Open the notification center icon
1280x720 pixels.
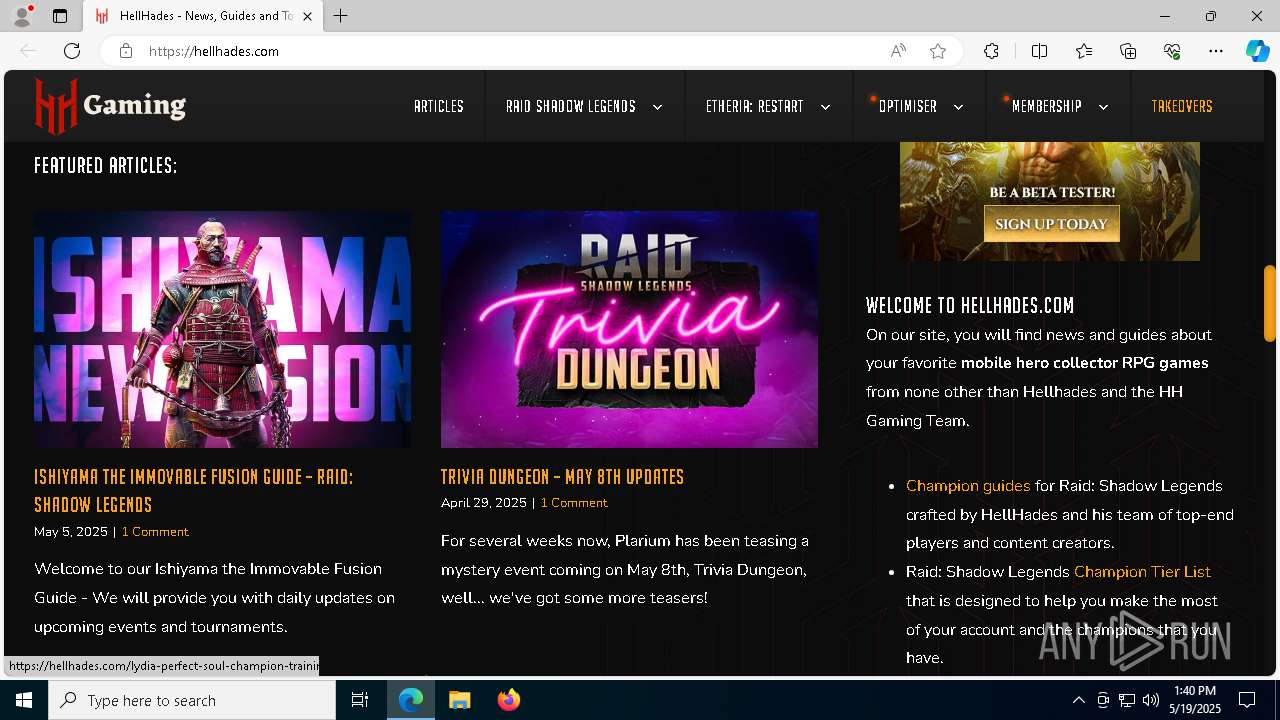[1247, 700]
